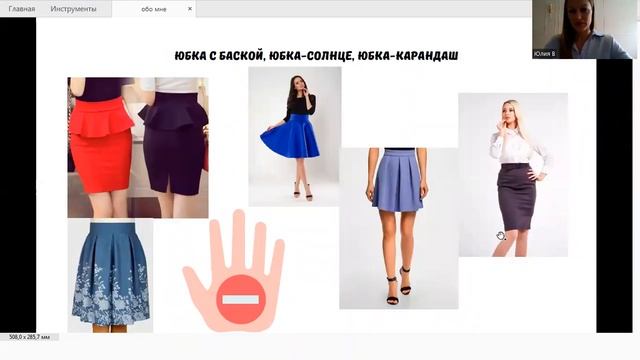Open the Главная tab
640x360 pixels.
tap(22, 9)
